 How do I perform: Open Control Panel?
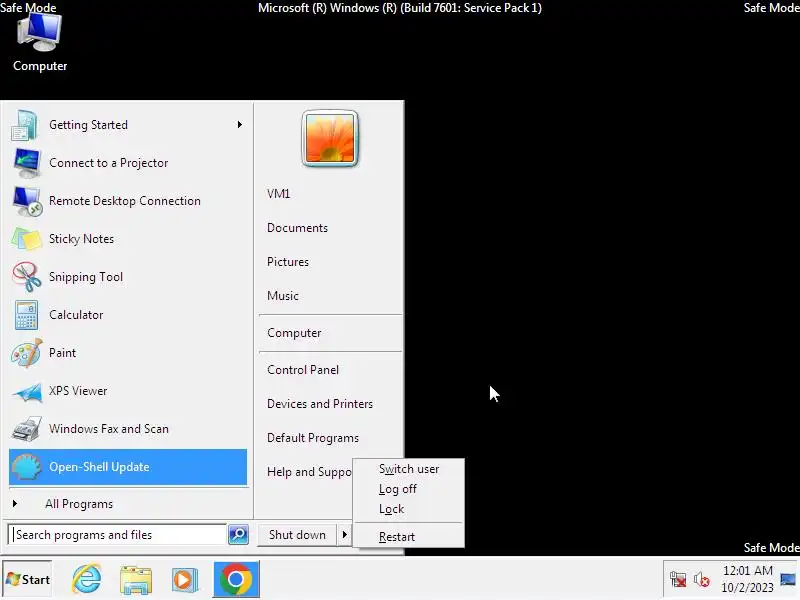[303, 370]
